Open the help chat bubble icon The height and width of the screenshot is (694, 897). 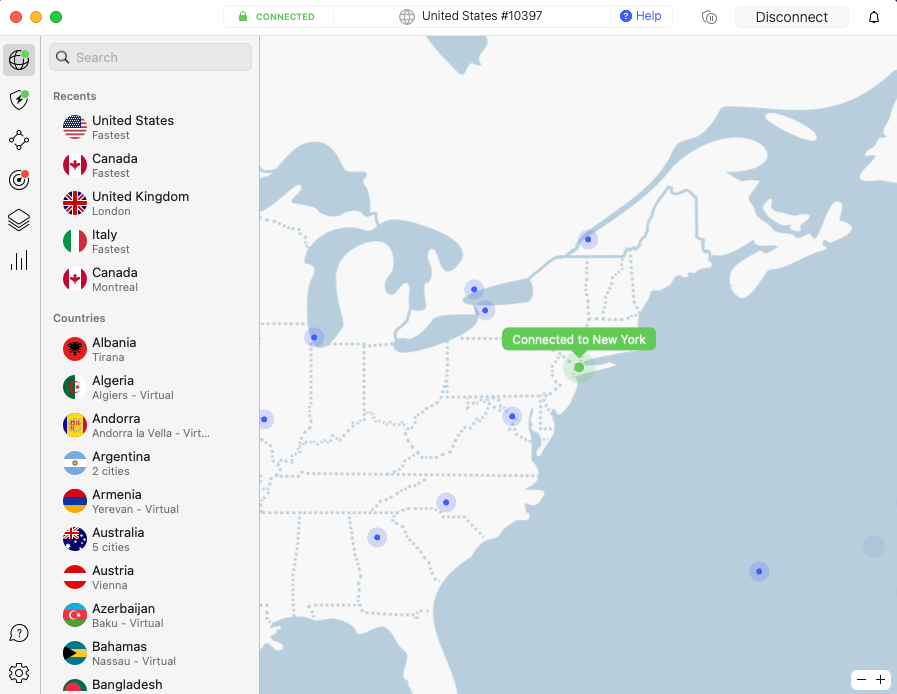click(x=19, y=633)
